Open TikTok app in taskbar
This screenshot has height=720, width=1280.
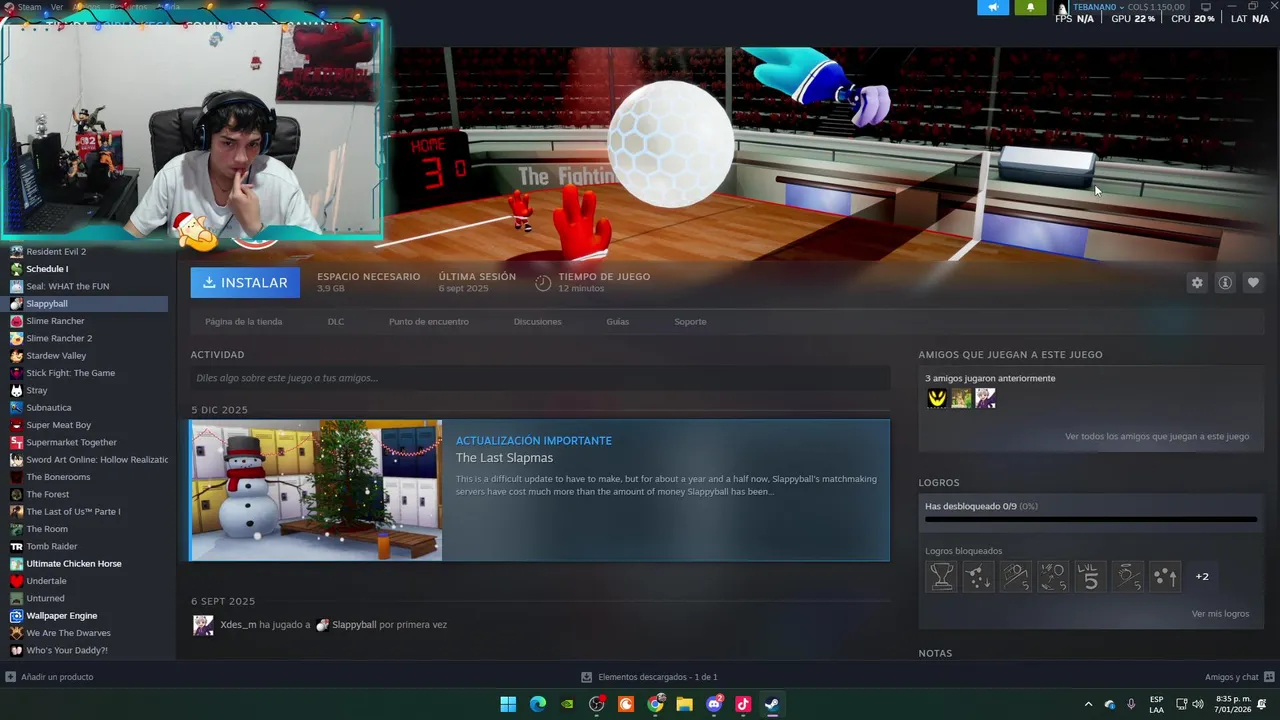[743, 704]
